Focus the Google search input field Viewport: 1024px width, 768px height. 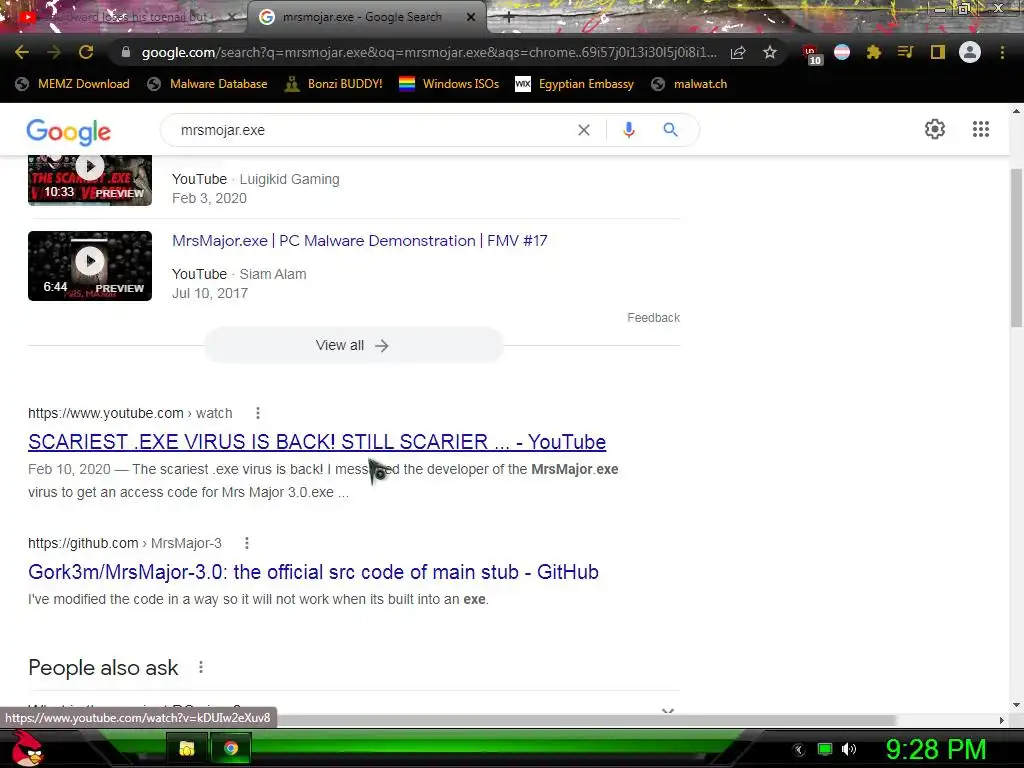click(372, 130)
